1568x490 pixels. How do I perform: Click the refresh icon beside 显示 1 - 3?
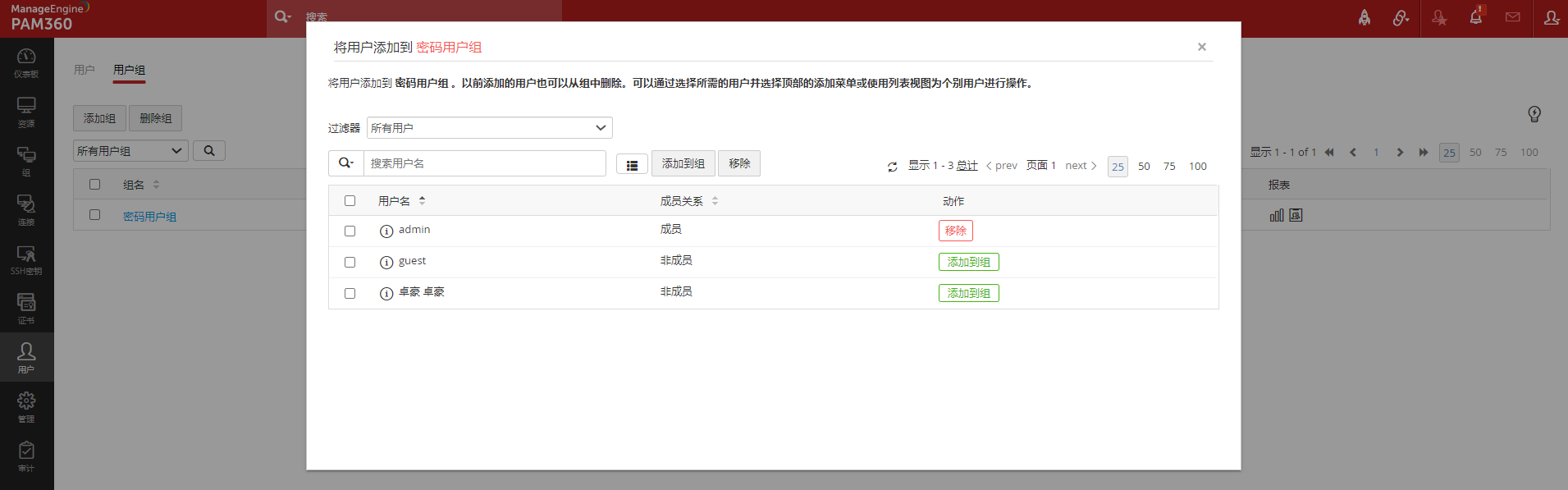[893, 167]
